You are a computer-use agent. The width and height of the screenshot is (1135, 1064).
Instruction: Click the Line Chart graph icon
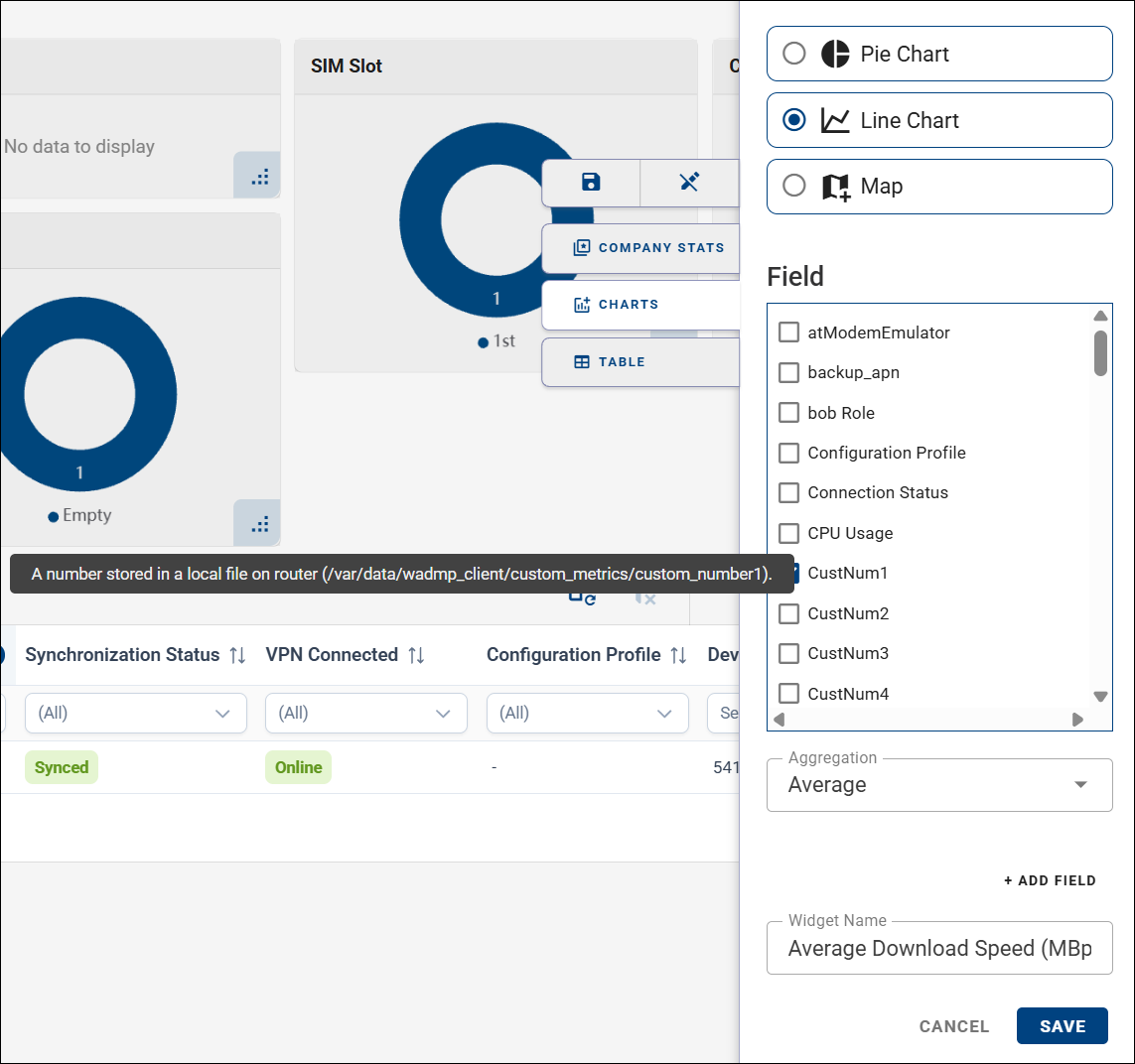834,120
